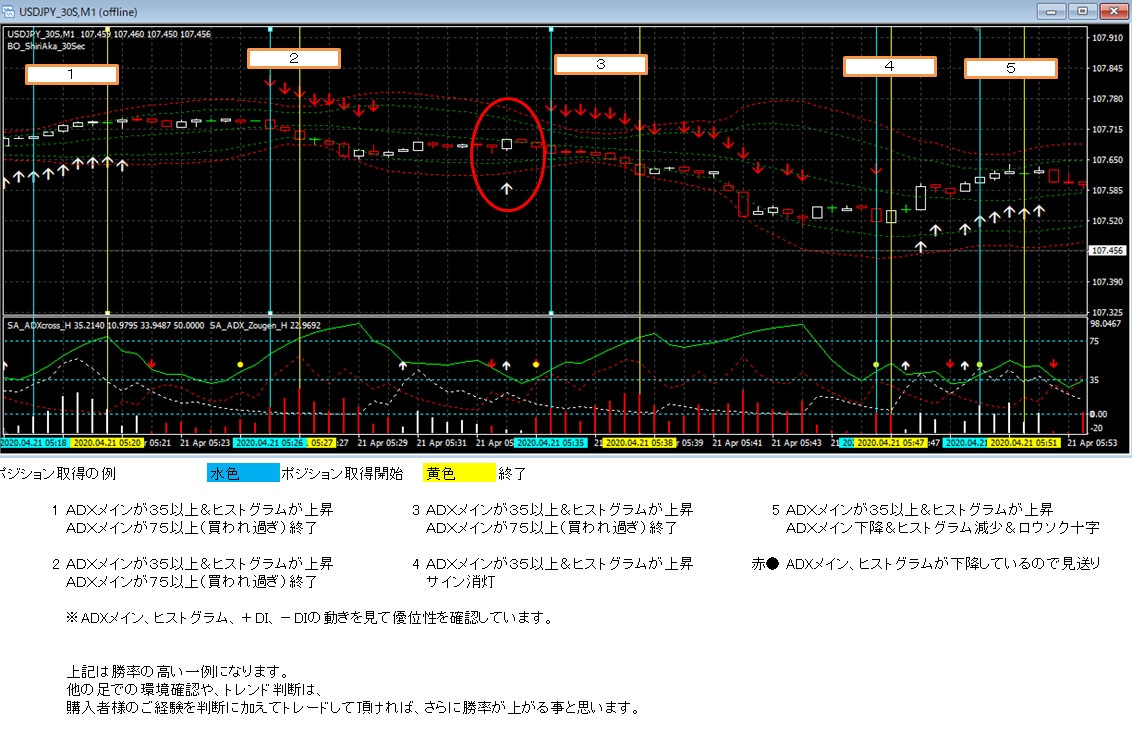Click price axis value 107.910
Screen dimensions: 1141x729
tap(1107, 38)
